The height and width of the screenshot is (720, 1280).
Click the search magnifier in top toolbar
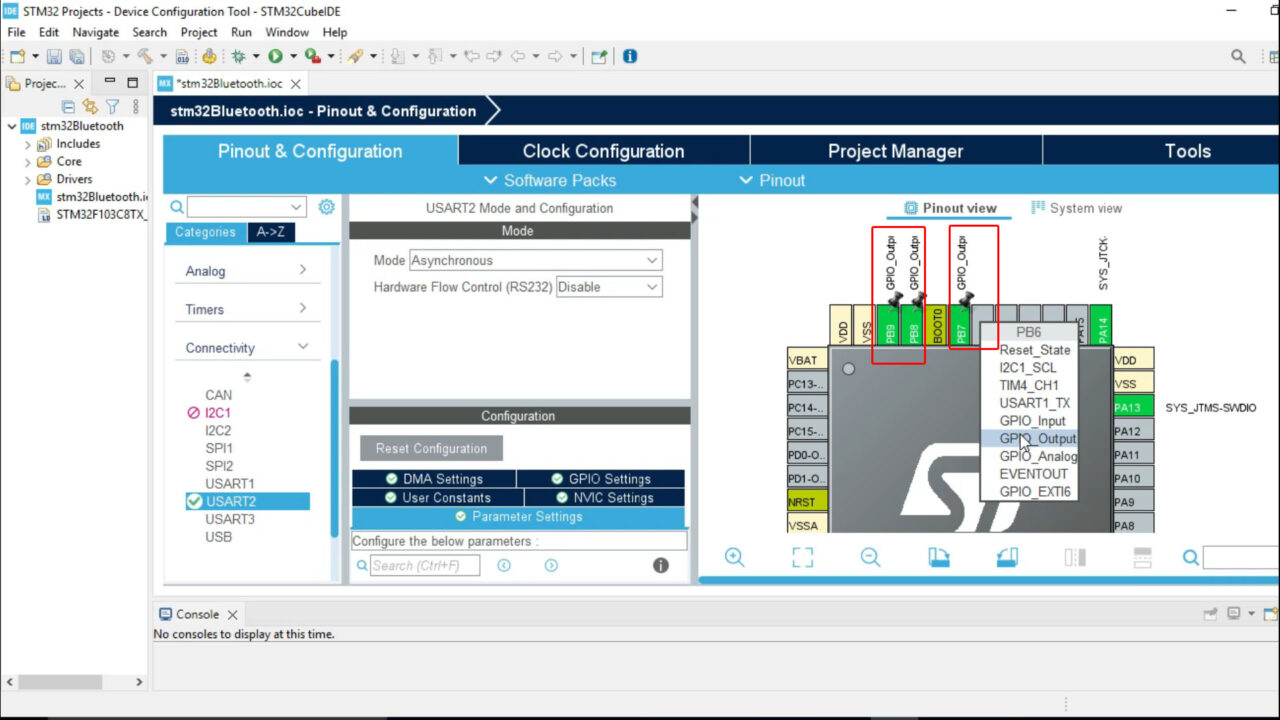click(1239, 56)
